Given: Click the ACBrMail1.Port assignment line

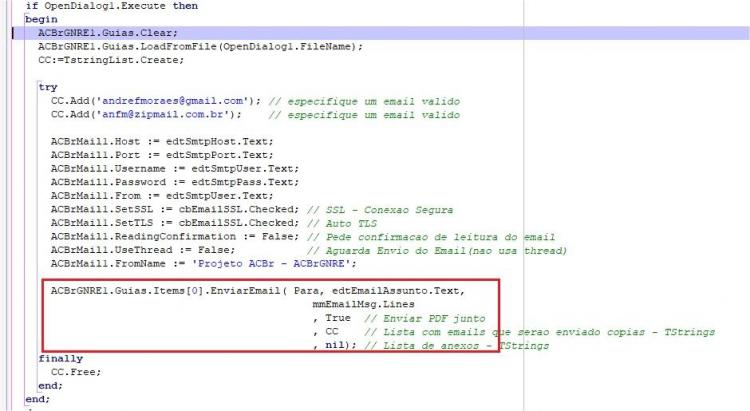Looking at the screenshot, I should tap(162, 155).
